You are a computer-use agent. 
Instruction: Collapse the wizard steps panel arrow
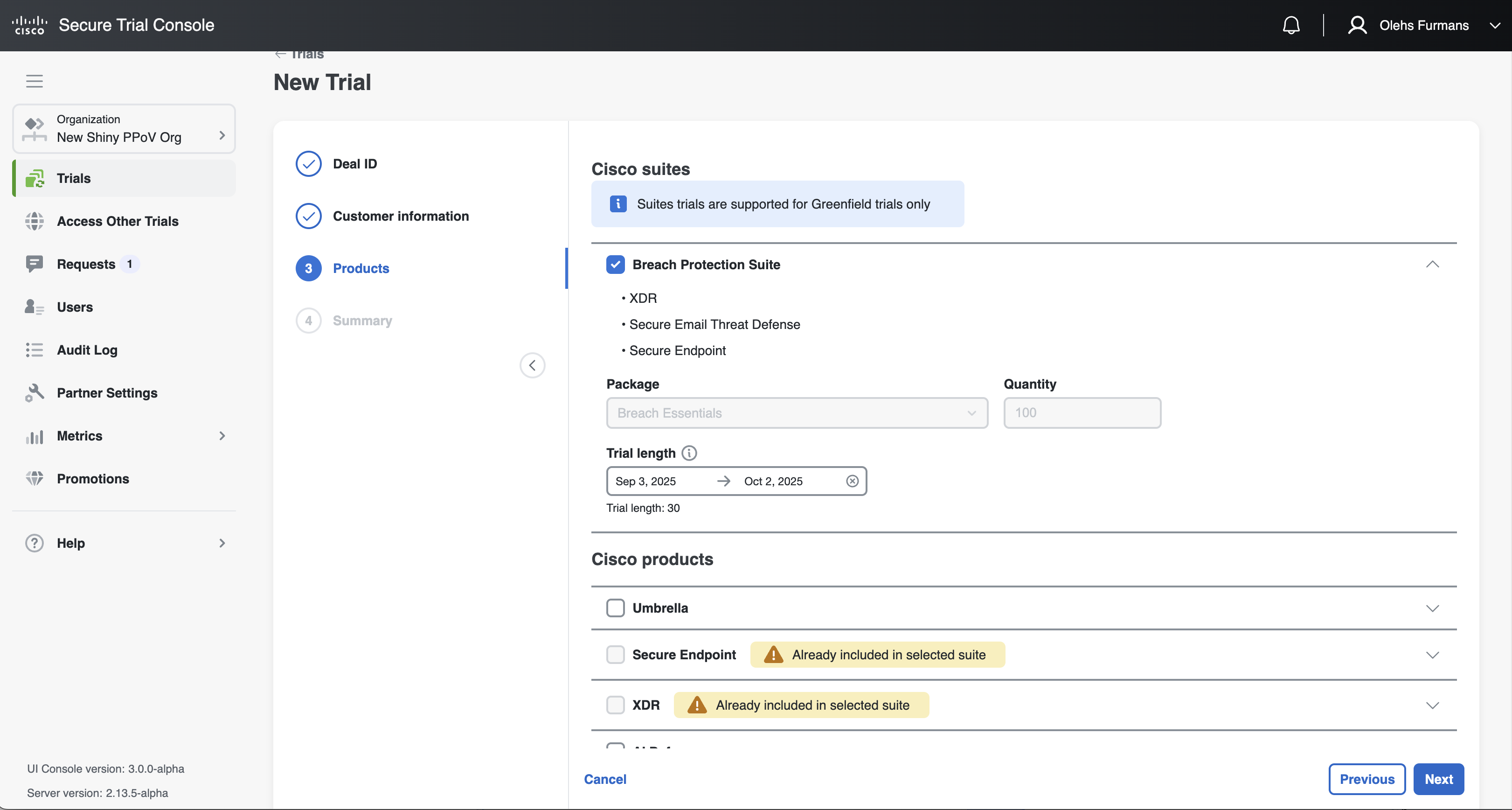point(532,365)
